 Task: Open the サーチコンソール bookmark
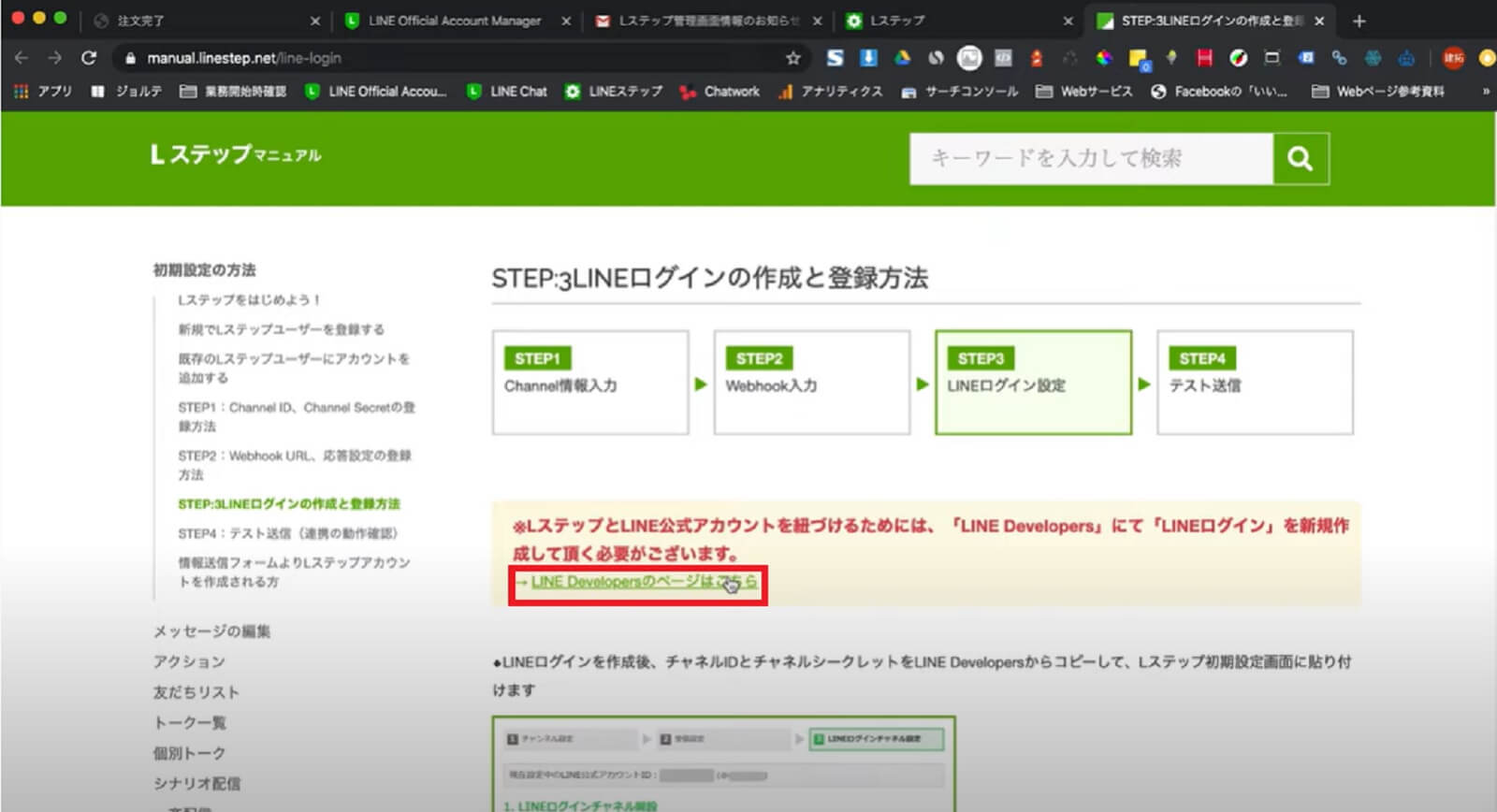959,91
